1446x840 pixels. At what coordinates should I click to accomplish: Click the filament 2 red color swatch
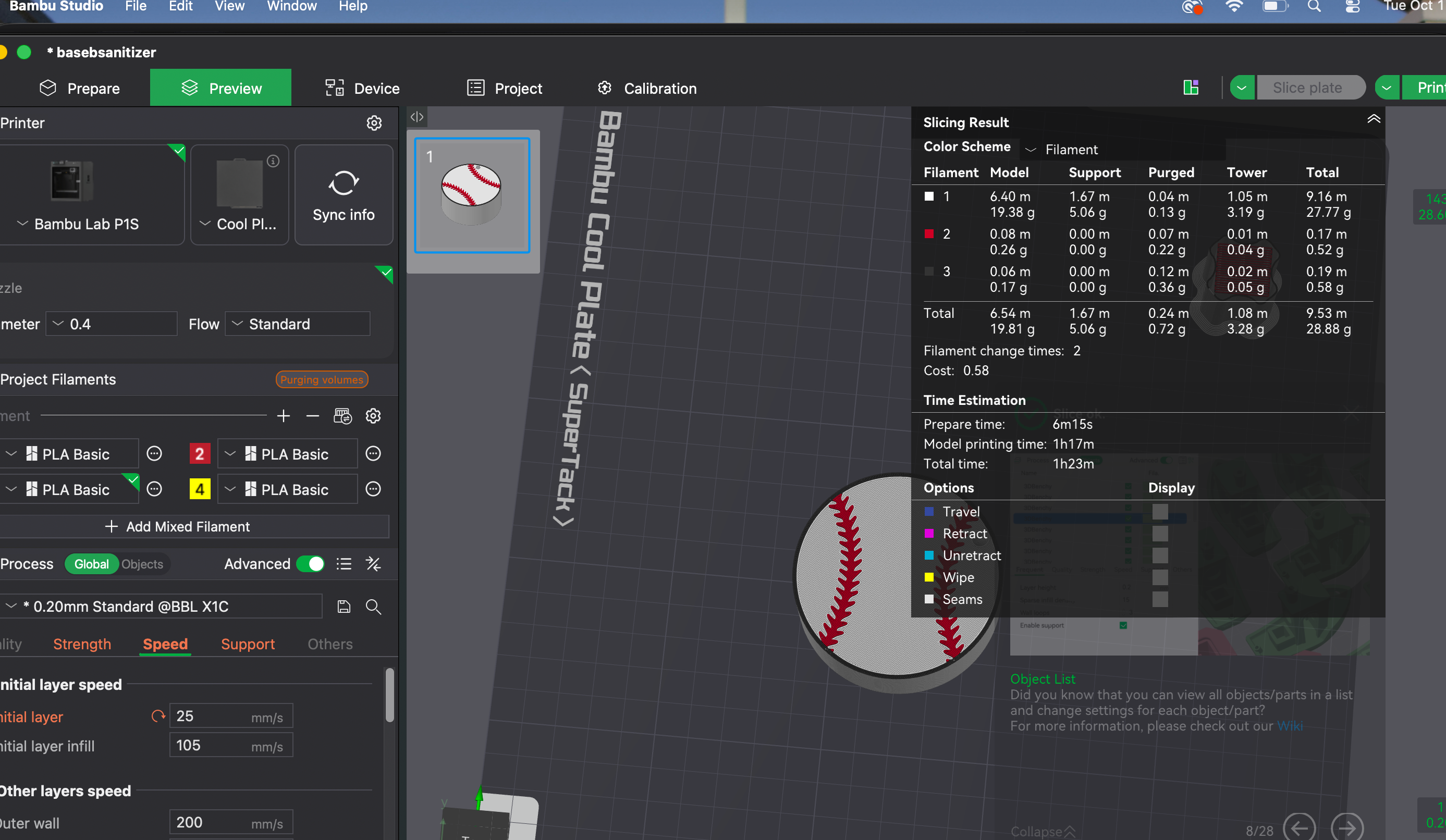(x=200, y=454)
